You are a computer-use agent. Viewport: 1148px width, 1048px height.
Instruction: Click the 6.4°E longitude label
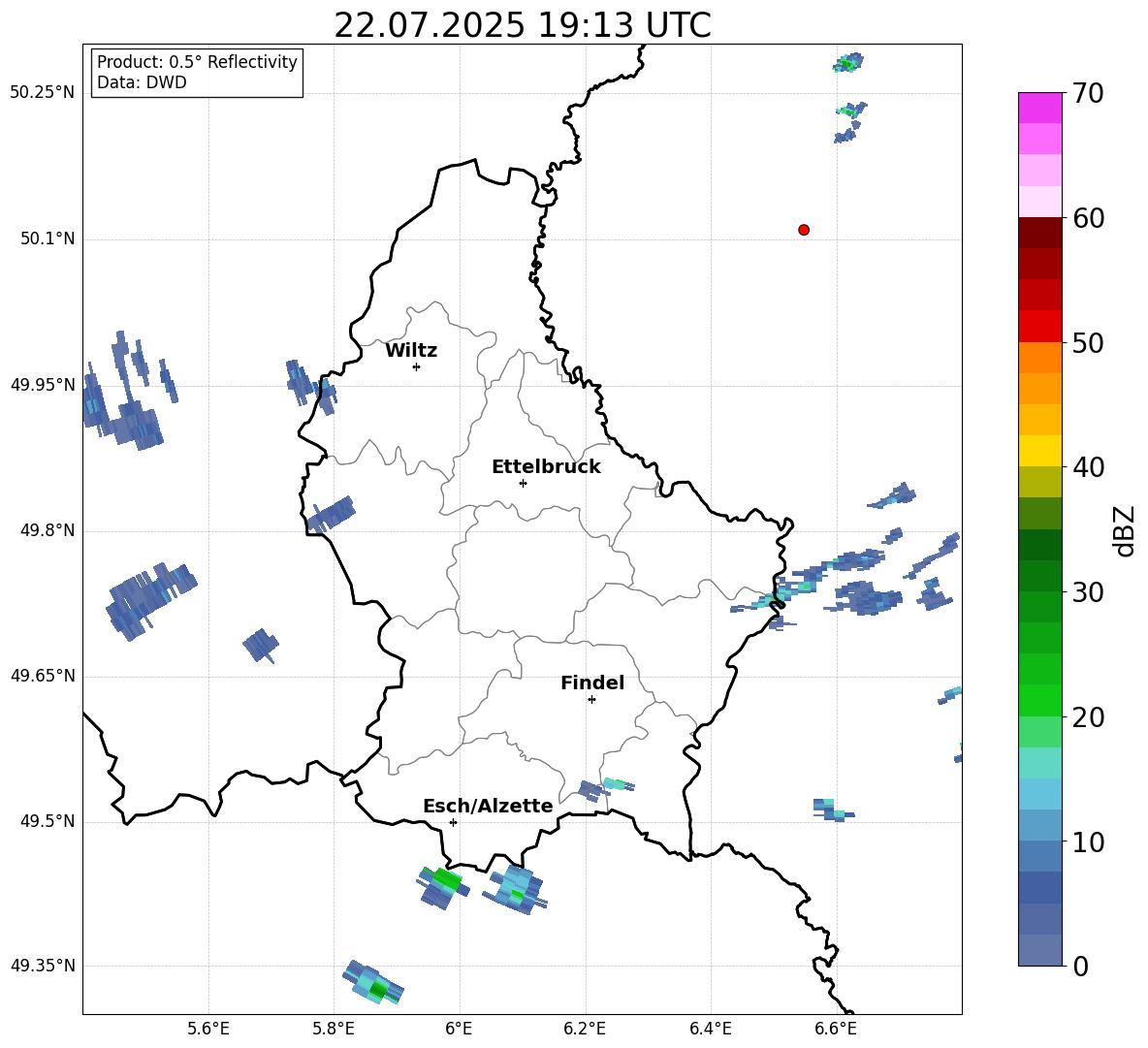710,1029
